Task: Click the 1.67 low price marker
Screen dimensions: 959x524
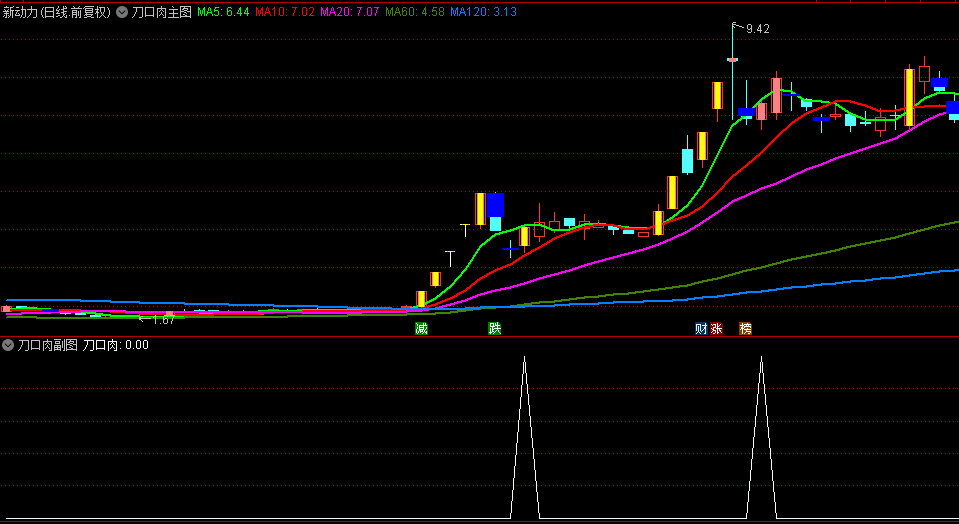Action: point(162,320)
